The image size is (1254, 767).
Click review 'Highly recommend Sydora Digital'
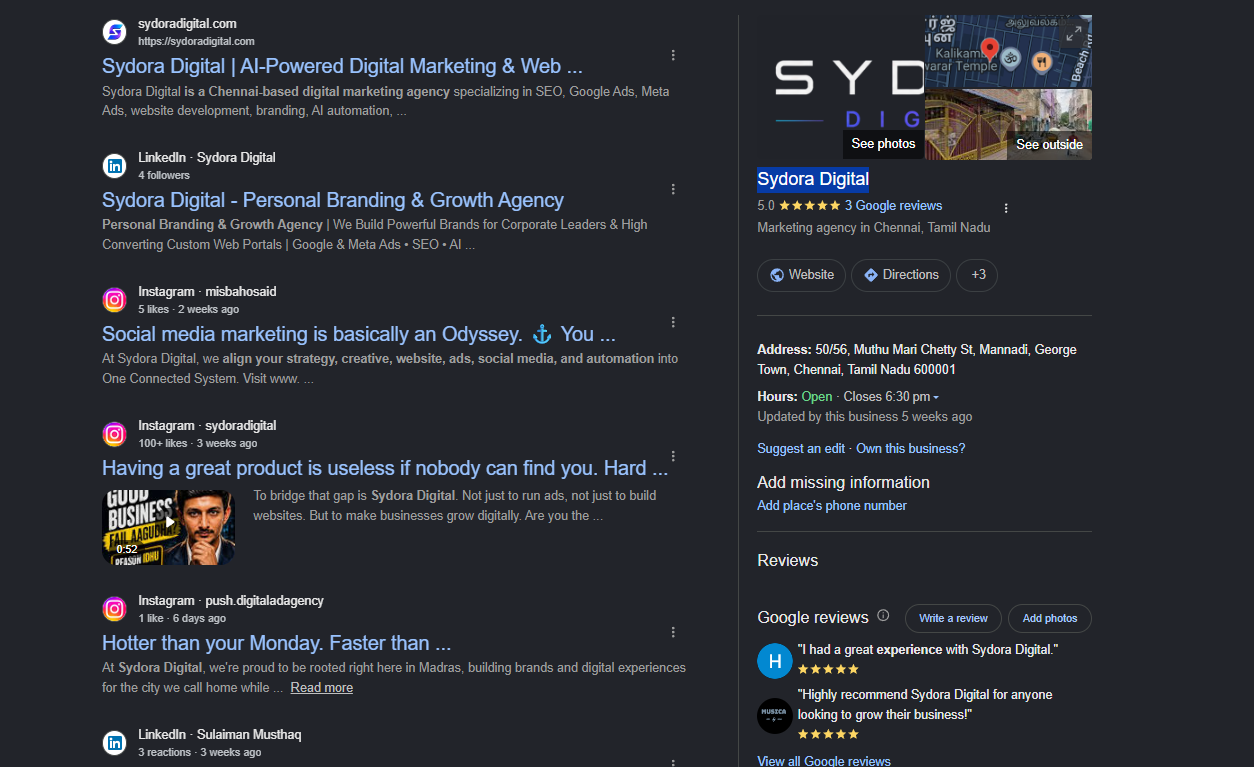925,705
